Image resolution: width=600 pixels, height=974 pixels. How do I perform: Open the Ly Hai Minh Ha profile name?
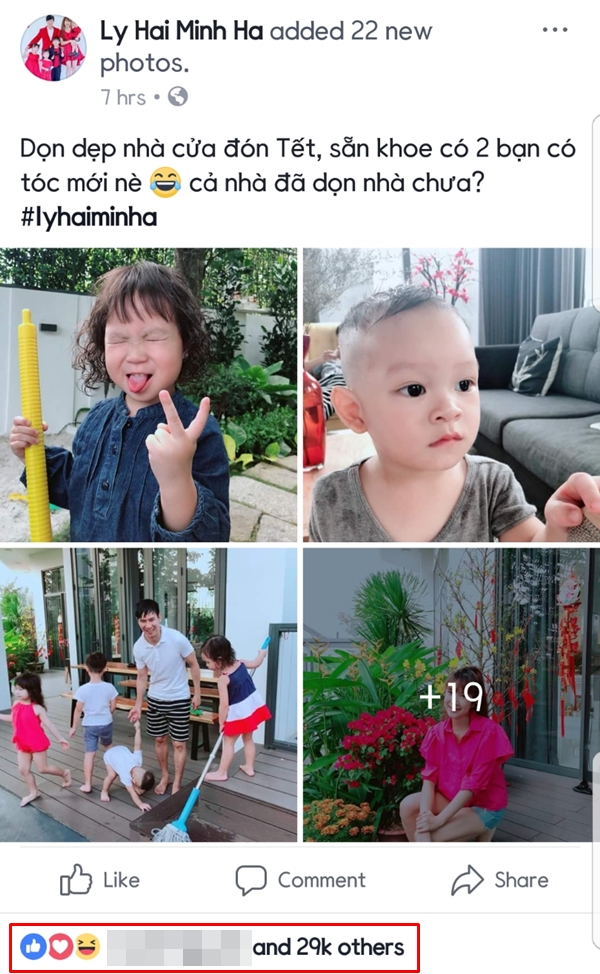pyautogui.click(x=182, y=30)
